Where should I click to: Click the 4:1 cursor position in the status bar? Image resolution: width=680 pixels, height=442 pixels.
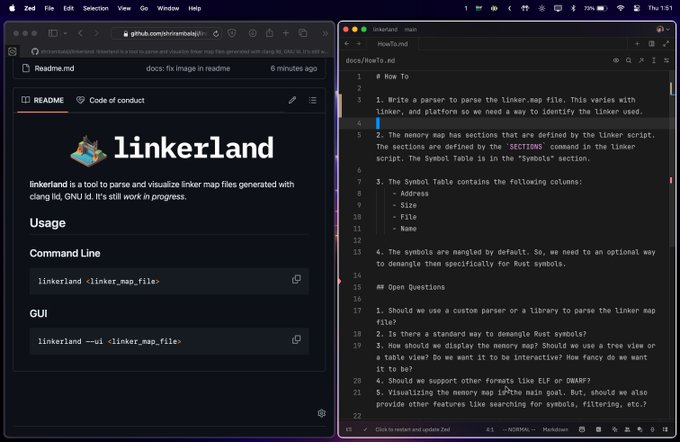[x=490, y=429]
